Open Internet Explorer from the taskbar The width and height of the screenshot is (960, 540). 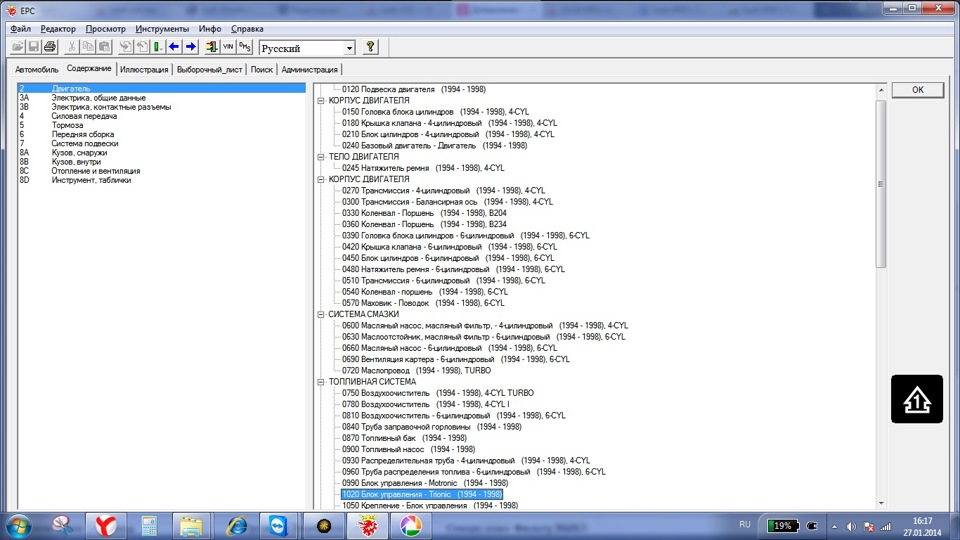236,526
